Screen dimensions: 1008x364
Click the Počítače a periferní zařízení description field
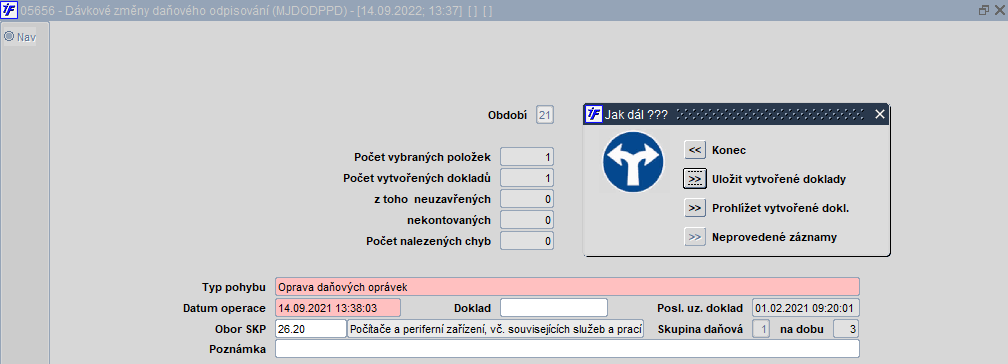point(496,329)
